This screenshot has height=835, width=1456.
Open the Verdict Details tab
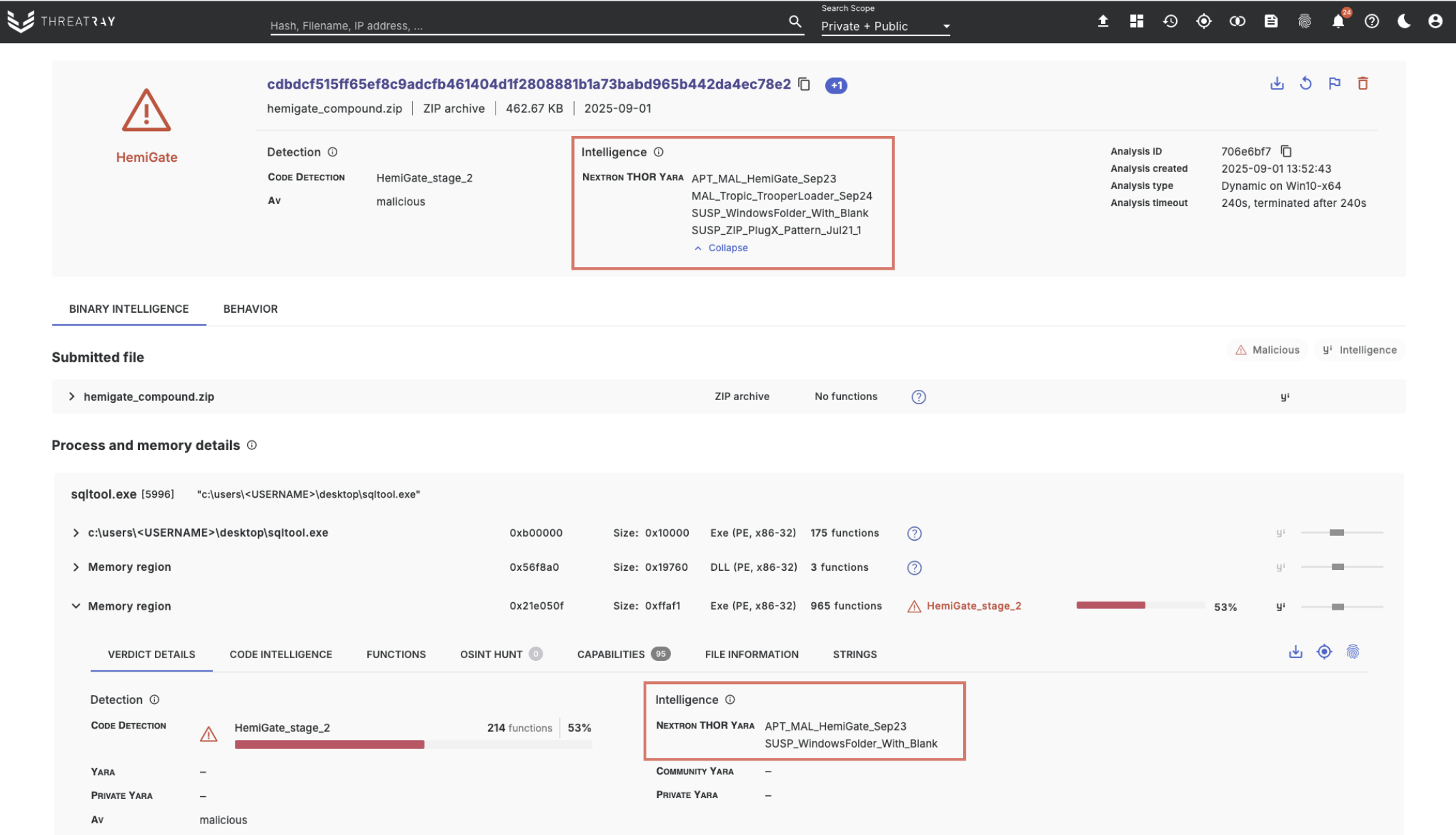(x=152, y=654)
